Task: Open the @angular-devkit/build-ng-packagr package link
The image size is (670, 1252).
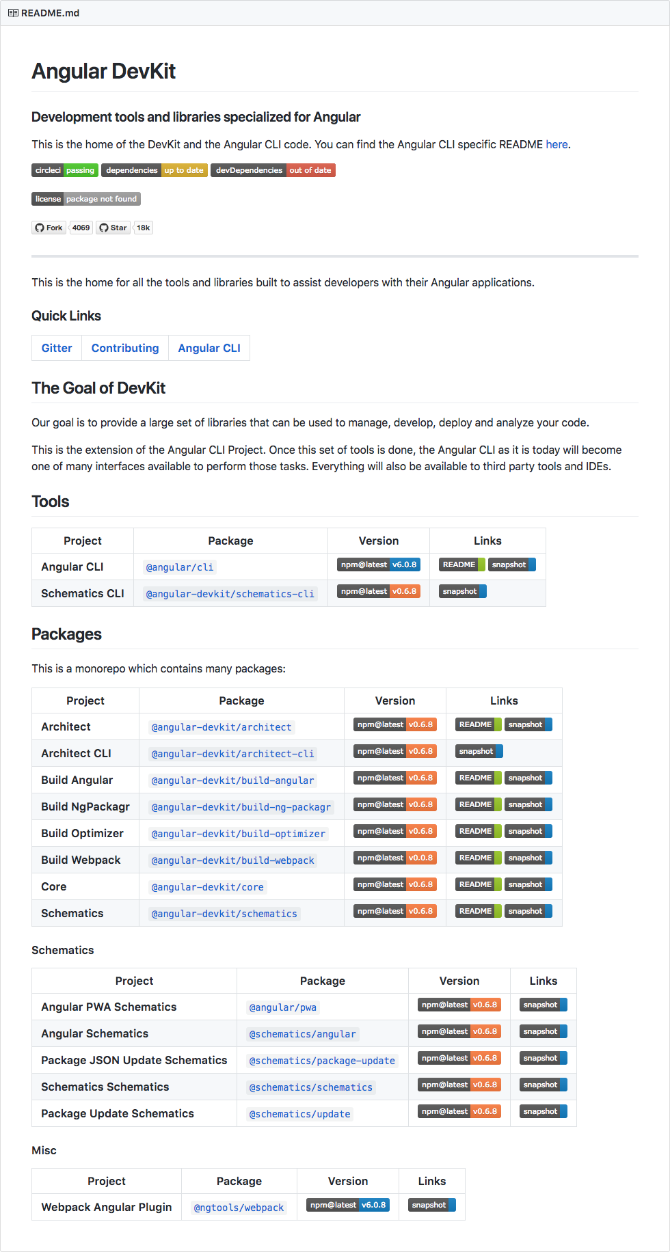Action: [241, 807]
